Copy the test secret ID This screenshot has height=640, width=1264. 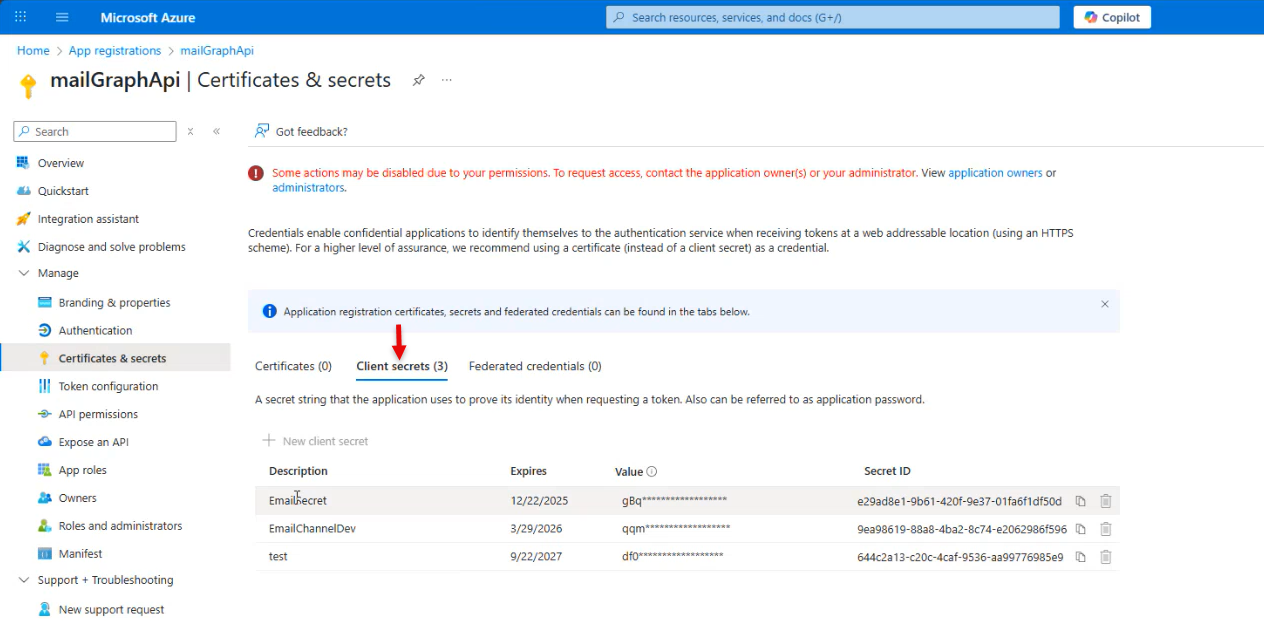point(1081,557)
